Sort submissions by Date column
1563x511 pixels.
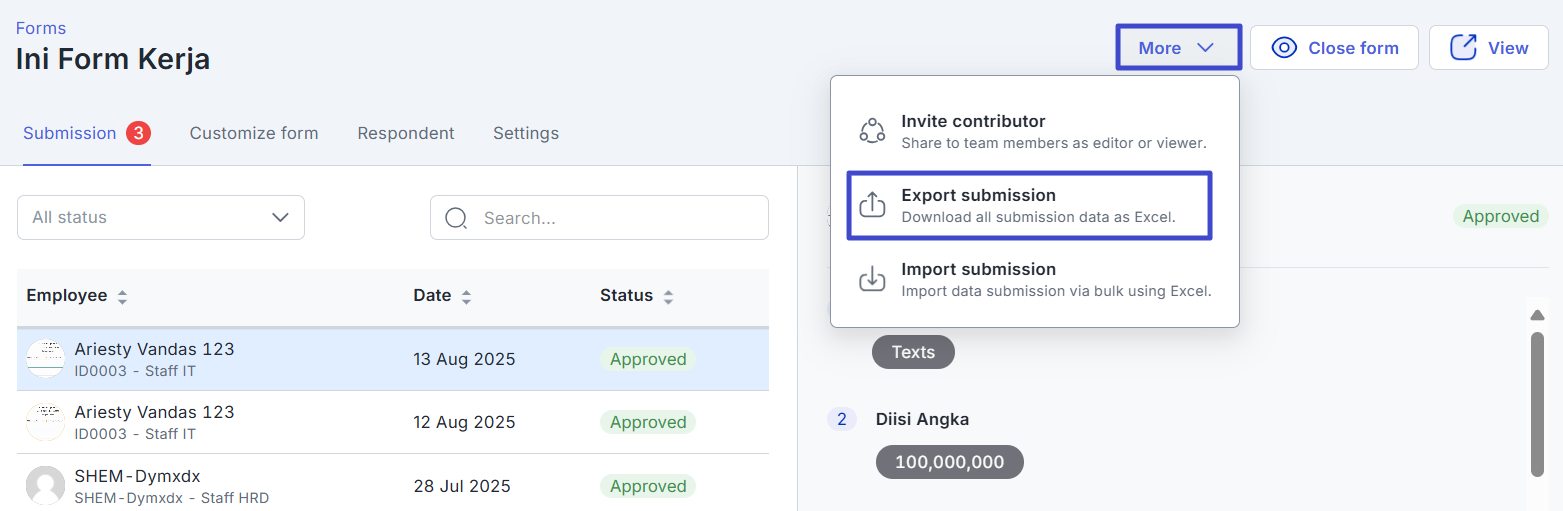(x=466, y=297)
